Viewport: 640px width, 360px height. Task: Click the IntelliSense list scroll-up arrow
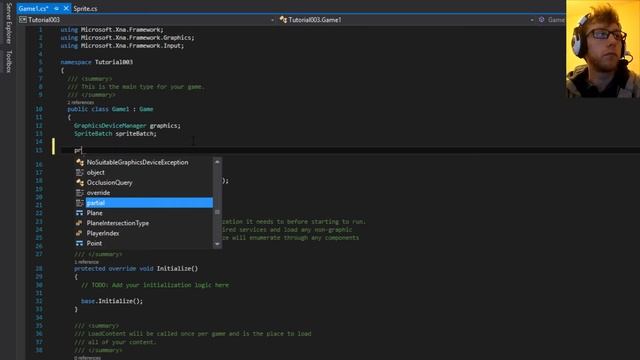[x=217, y=162]
